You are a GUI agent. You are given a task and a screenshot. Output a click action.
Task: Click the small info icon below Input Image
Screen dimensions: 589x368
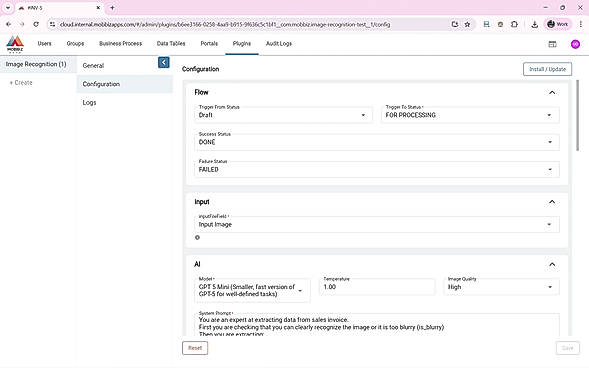point(198,237)
